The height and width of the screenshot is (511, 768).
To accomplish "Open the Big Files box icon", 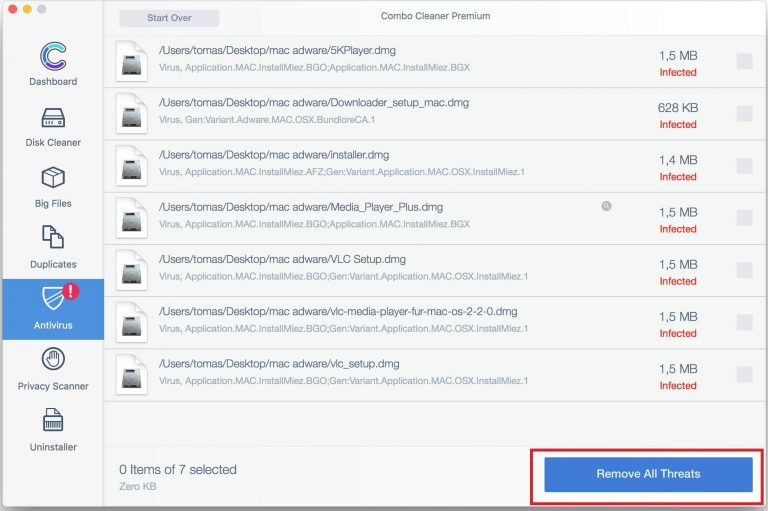I will point(53,177).
